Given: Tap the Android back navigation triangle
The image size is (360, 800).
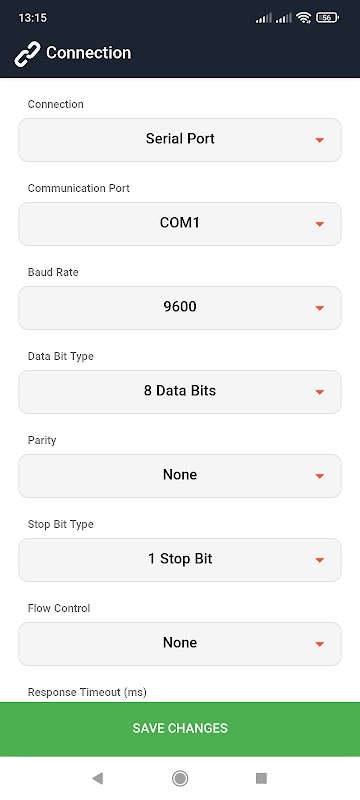Looking at the screenshot, I should coord(97,778).
